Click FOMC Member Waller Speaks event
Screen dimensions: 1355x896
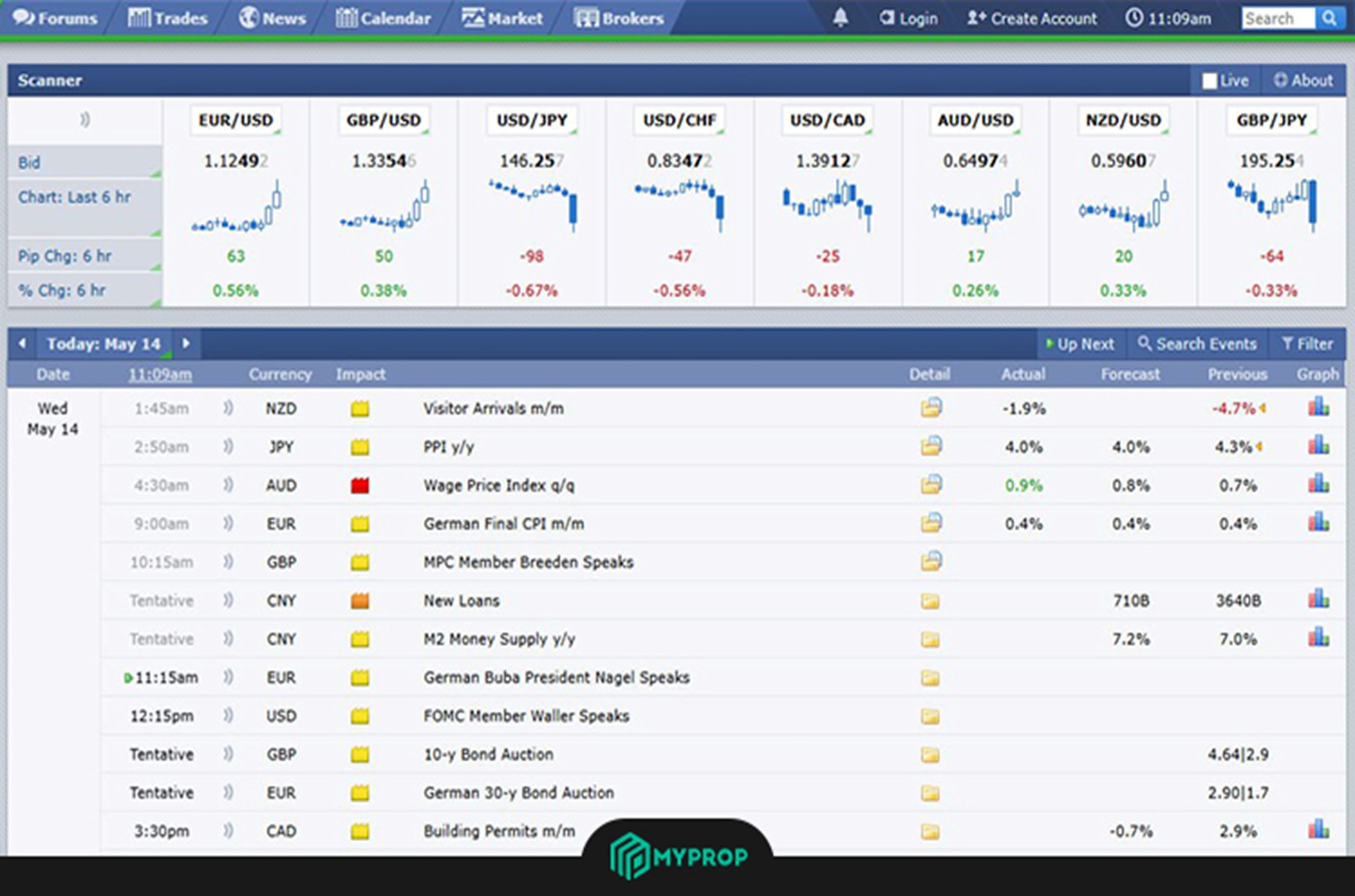pyautogui.click(x=526, y=715)
